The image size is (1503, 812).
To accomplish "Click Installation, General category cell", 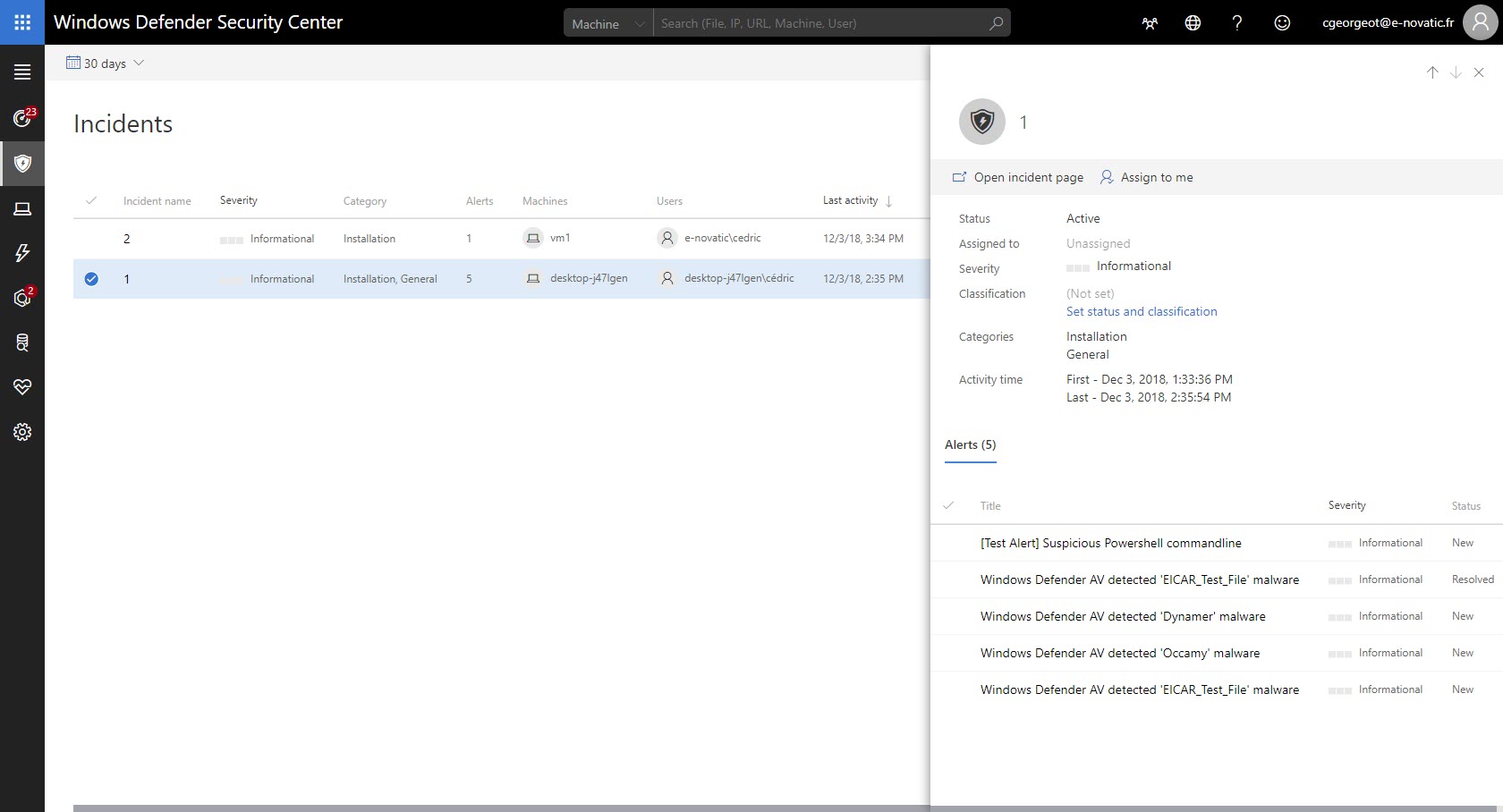I will pos(390,279).
